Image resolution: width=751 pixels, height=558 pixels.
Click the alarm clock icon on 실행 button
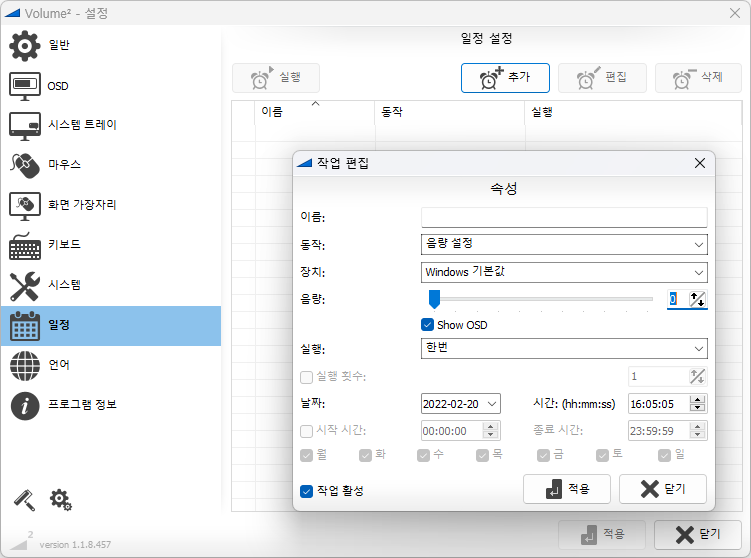(x=262, y=78)
